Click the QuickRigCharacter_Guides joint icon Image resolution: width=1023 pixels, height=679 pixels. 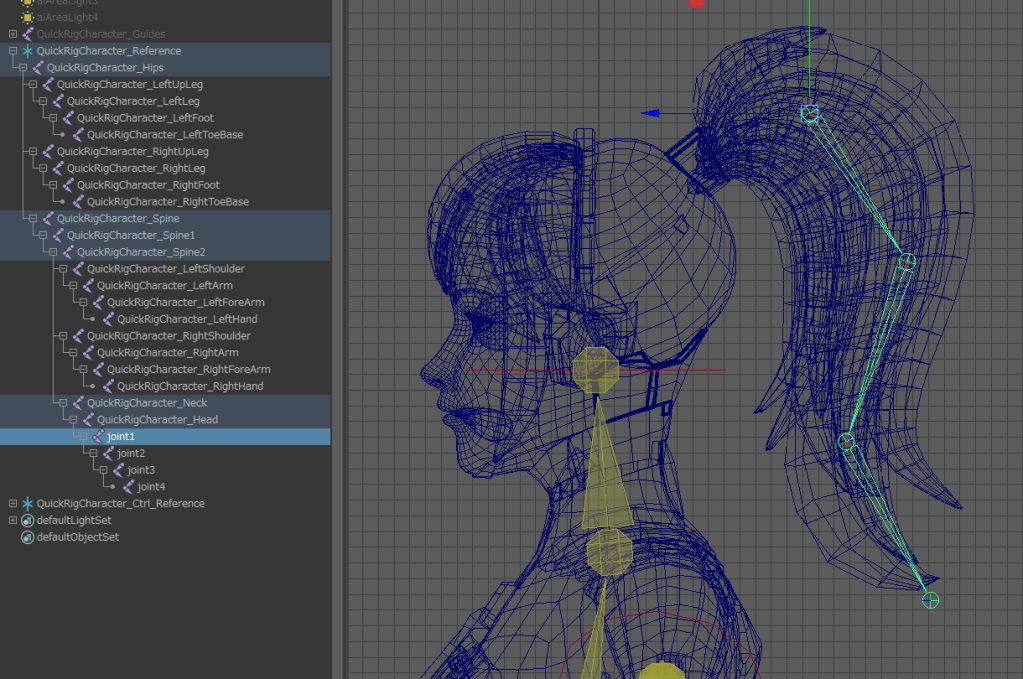tap(28, 34)
